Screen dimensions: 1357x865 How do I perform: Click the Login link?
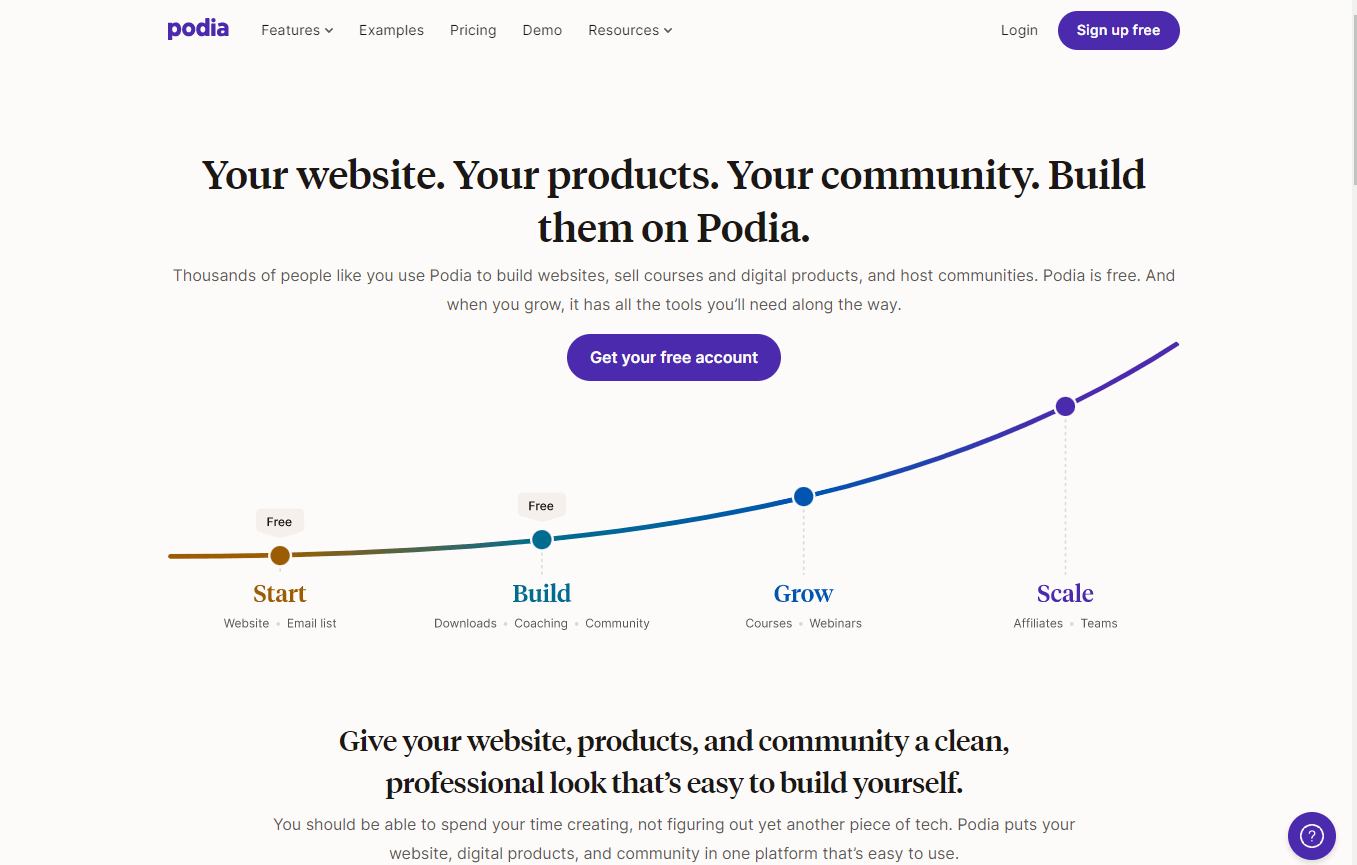coord(1019,30)
